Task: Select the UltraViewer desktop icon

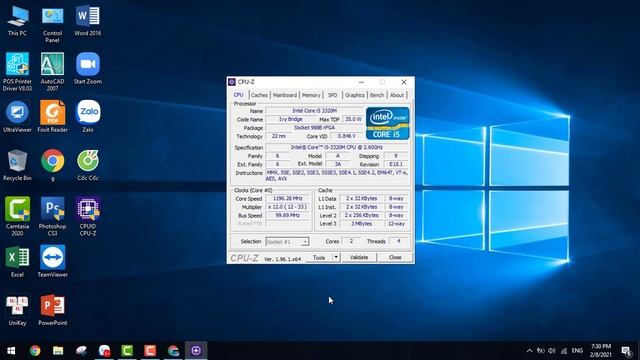Action: 18,117
